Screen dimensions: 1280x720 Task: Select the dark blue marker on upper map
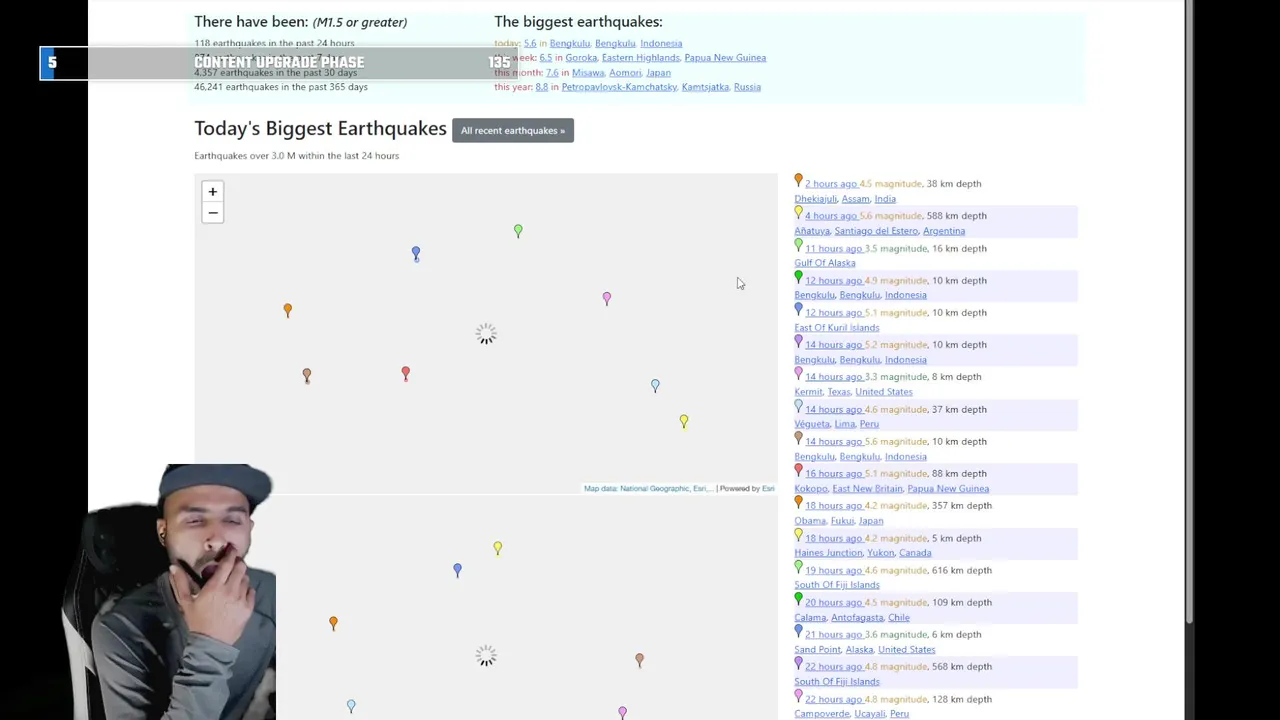coord(416,254)
